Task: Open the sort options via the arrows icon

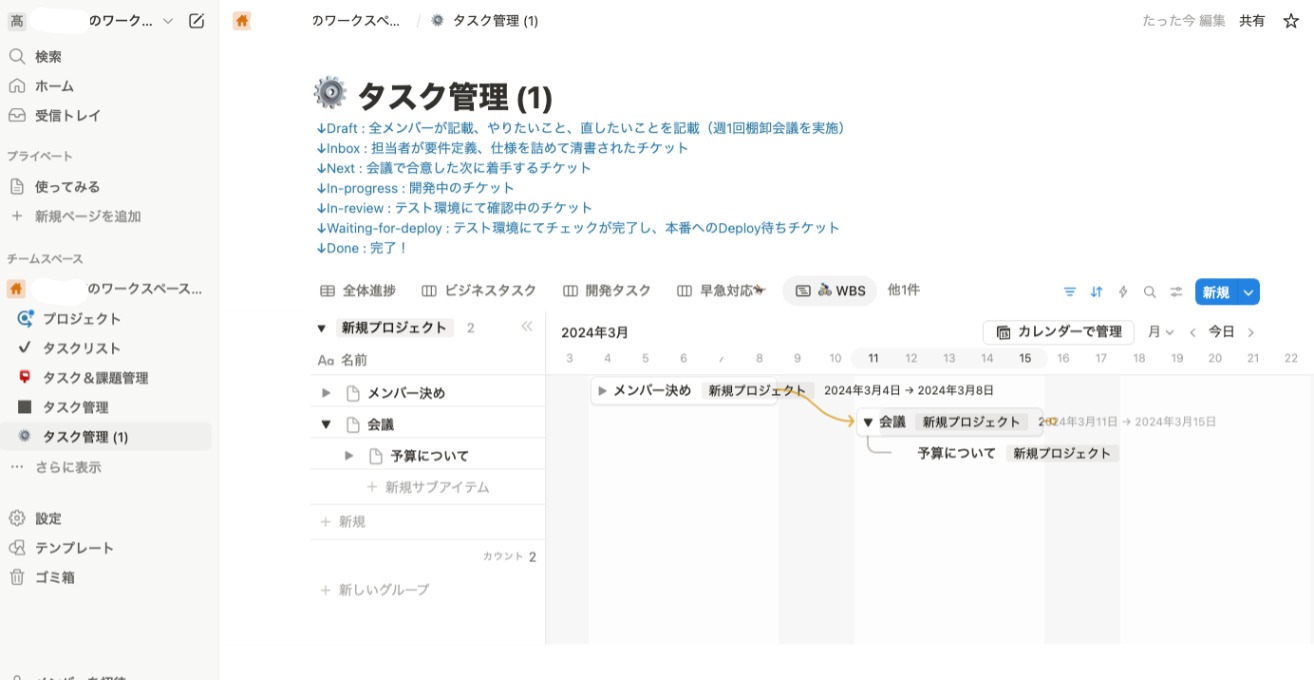Action: (1094, 291)
